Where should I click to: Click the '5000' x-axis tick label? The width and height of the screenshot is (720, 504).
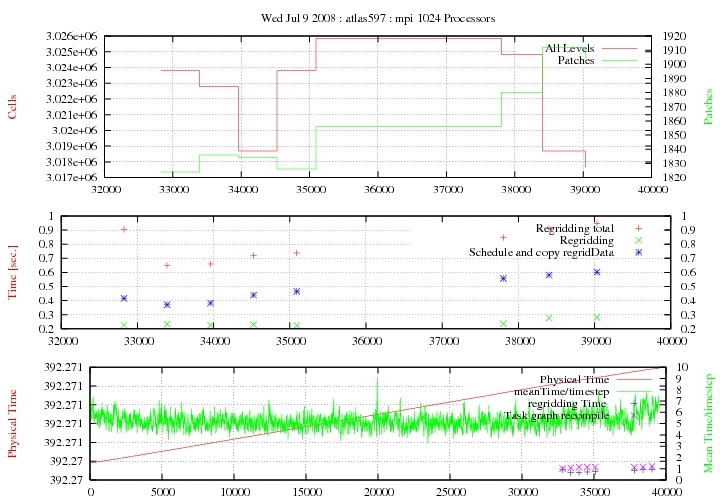pos(163,493)
